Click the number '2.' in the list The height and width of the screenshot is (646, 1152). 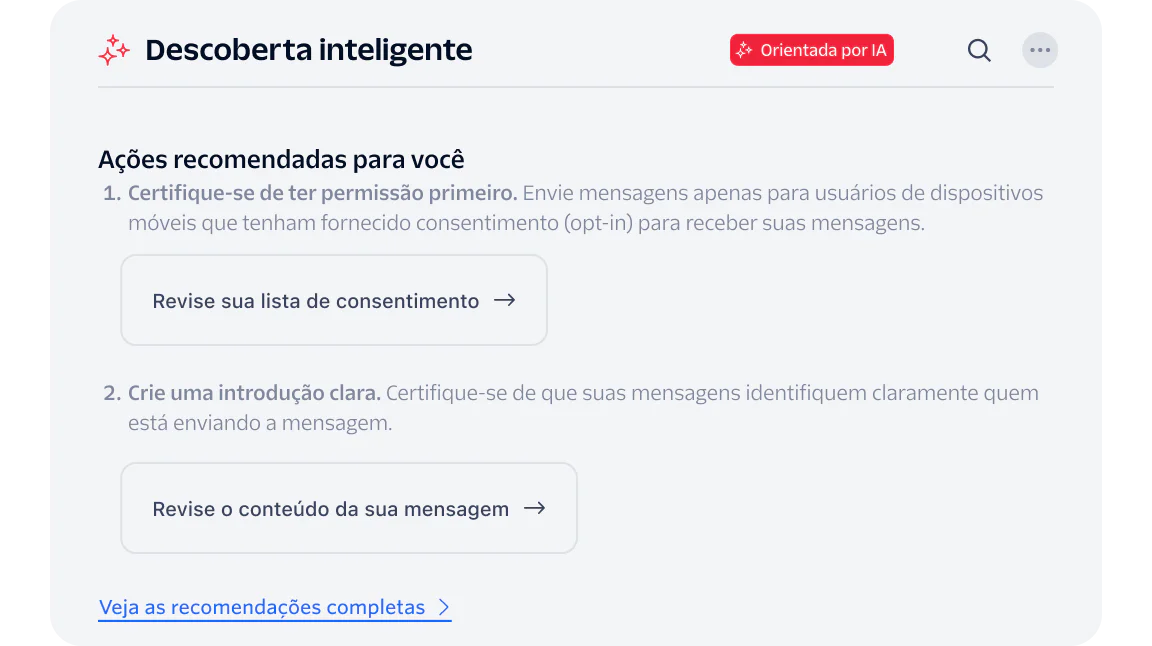pyautogui.click(x=110, y=392)
